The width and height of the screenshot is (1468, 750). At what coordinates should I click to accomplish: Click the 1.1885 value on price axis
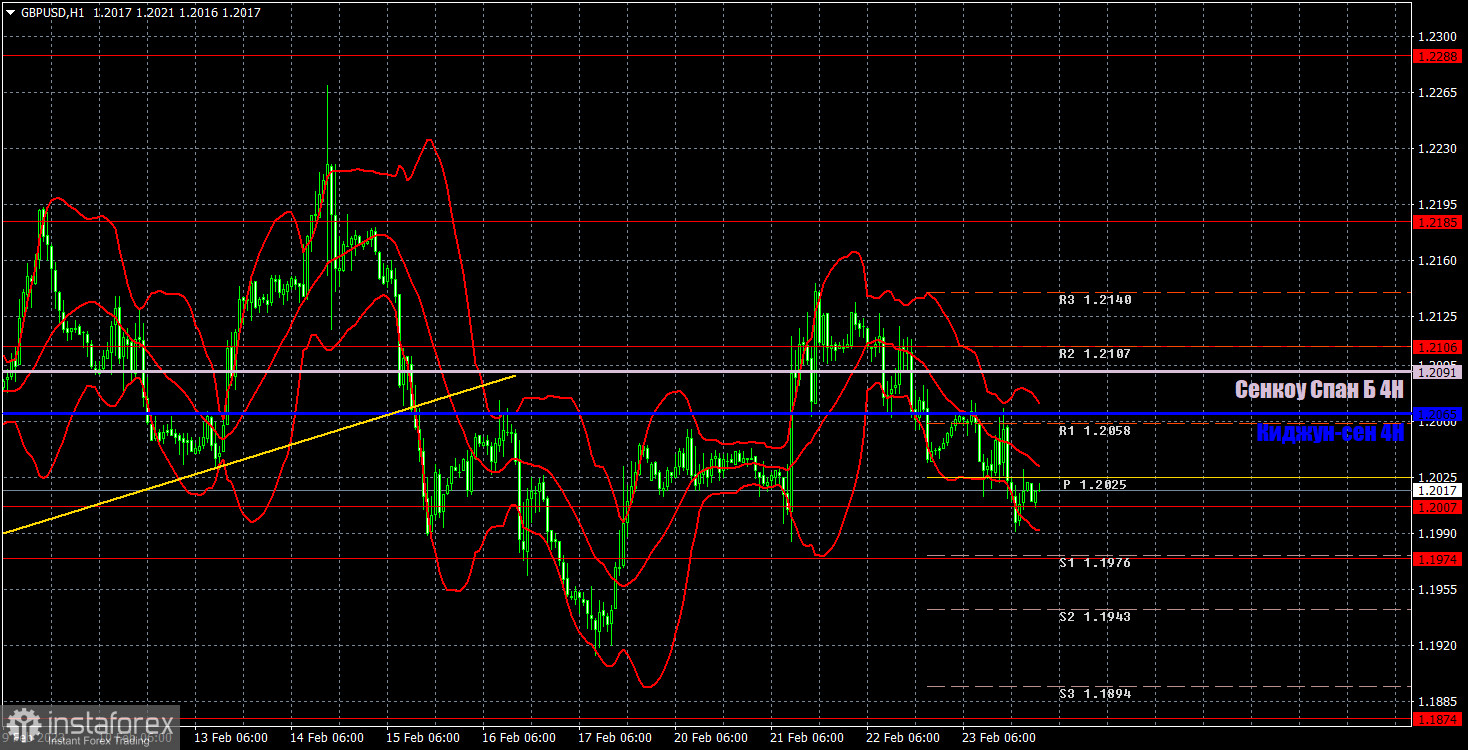click(x=1436, y=702)
